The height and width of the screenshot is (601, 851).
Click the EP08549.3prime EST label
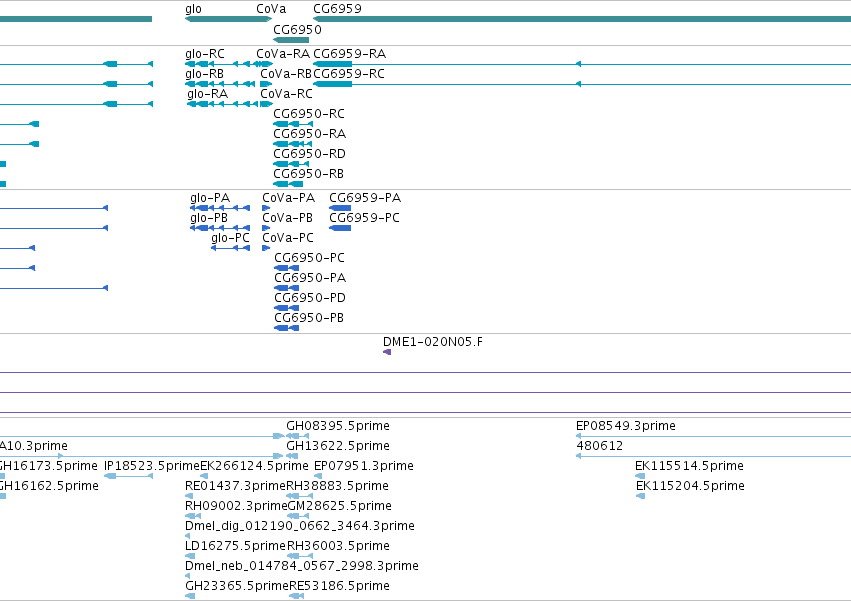click(x=626, y=426)
